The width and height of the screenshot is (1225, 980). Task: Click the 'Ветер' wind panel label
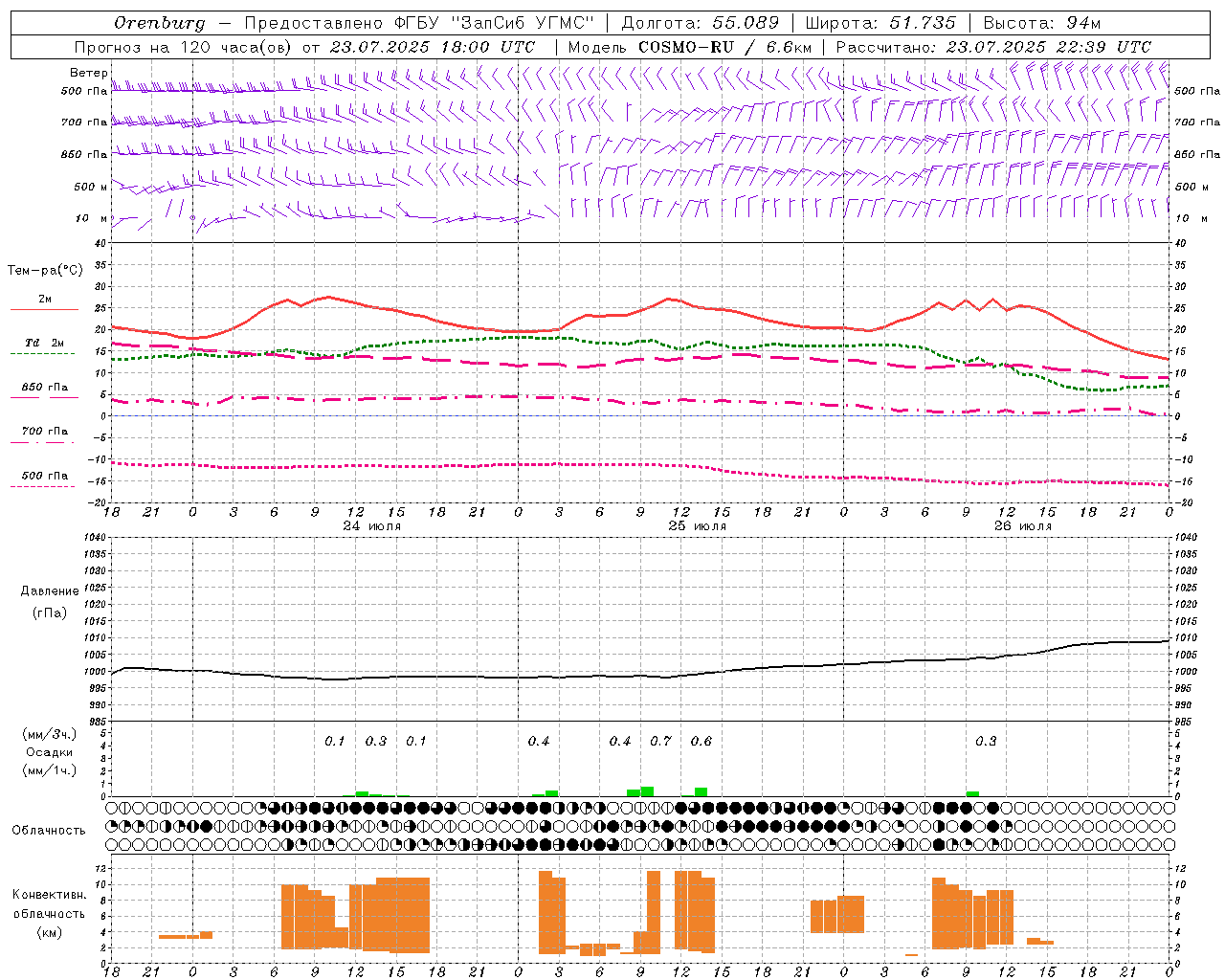pos(88,73)
